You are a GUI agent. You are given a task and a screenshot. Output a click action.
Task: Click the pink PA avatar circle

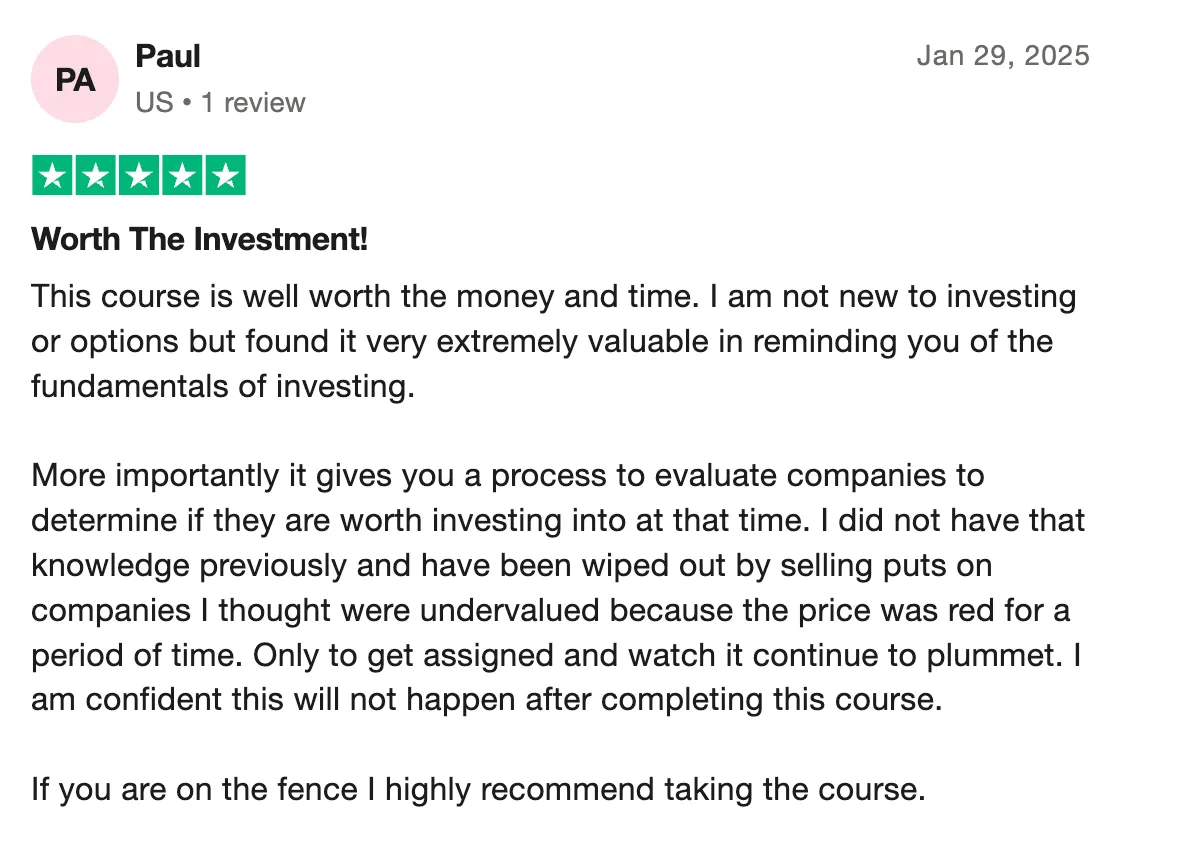[74, 79]
